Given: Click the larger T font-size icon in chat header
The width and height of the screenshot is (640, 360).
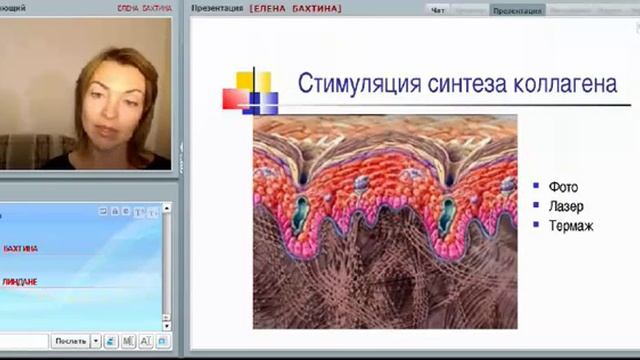Looking at the screenshot, I should (x=139, y=212).
